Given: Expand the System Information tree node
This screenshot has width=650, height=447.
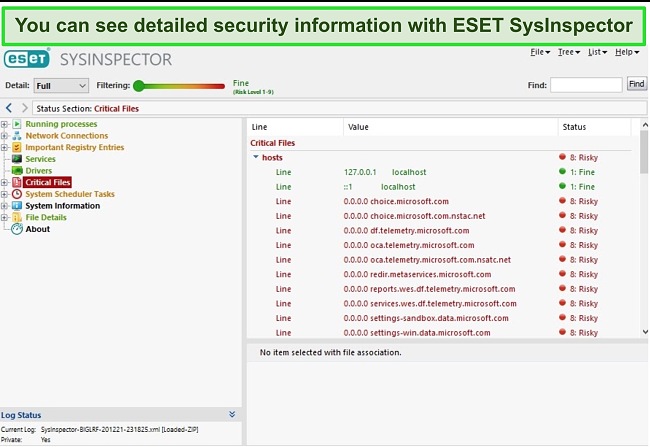Looking at the screenshot, I should pyautogui.click(x=5, y=205).
